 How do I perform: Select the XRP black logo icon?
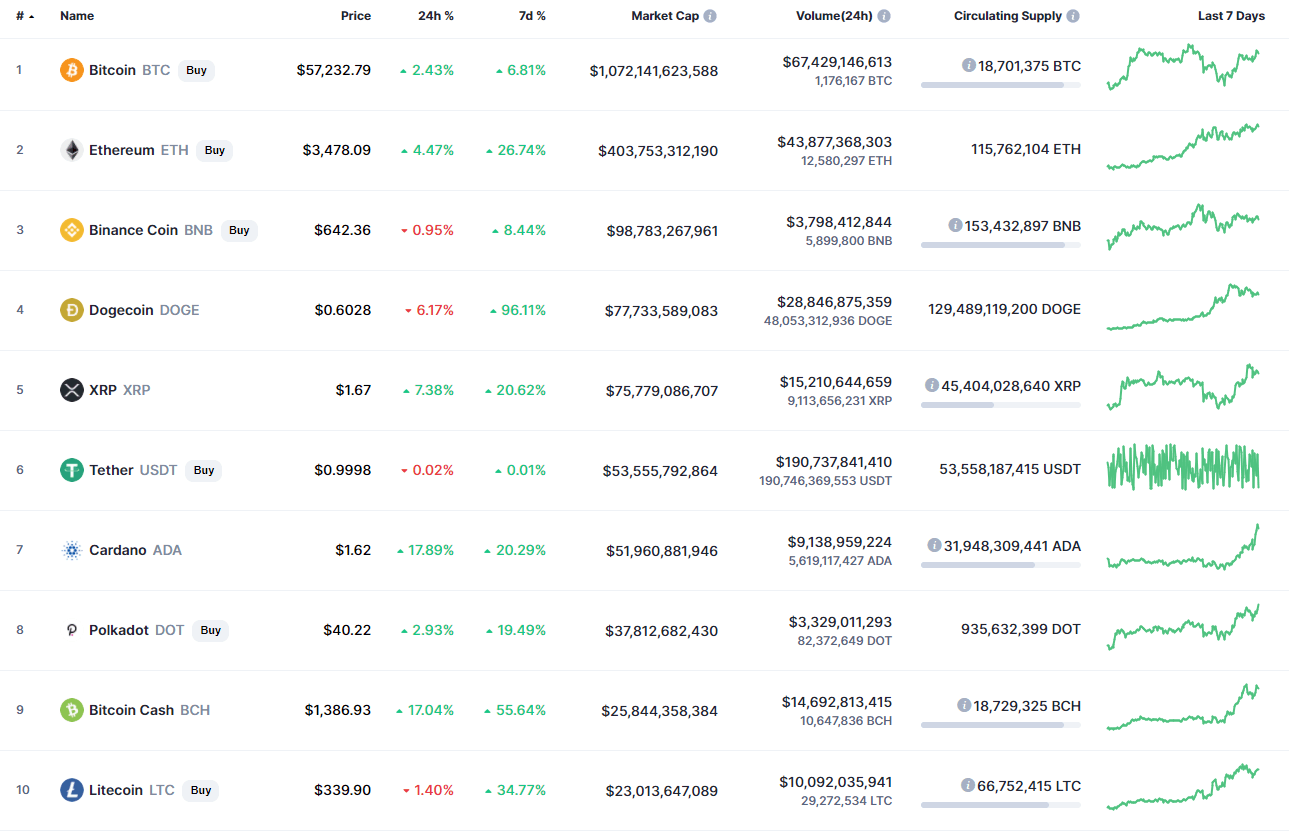click(x=72, y=390)
